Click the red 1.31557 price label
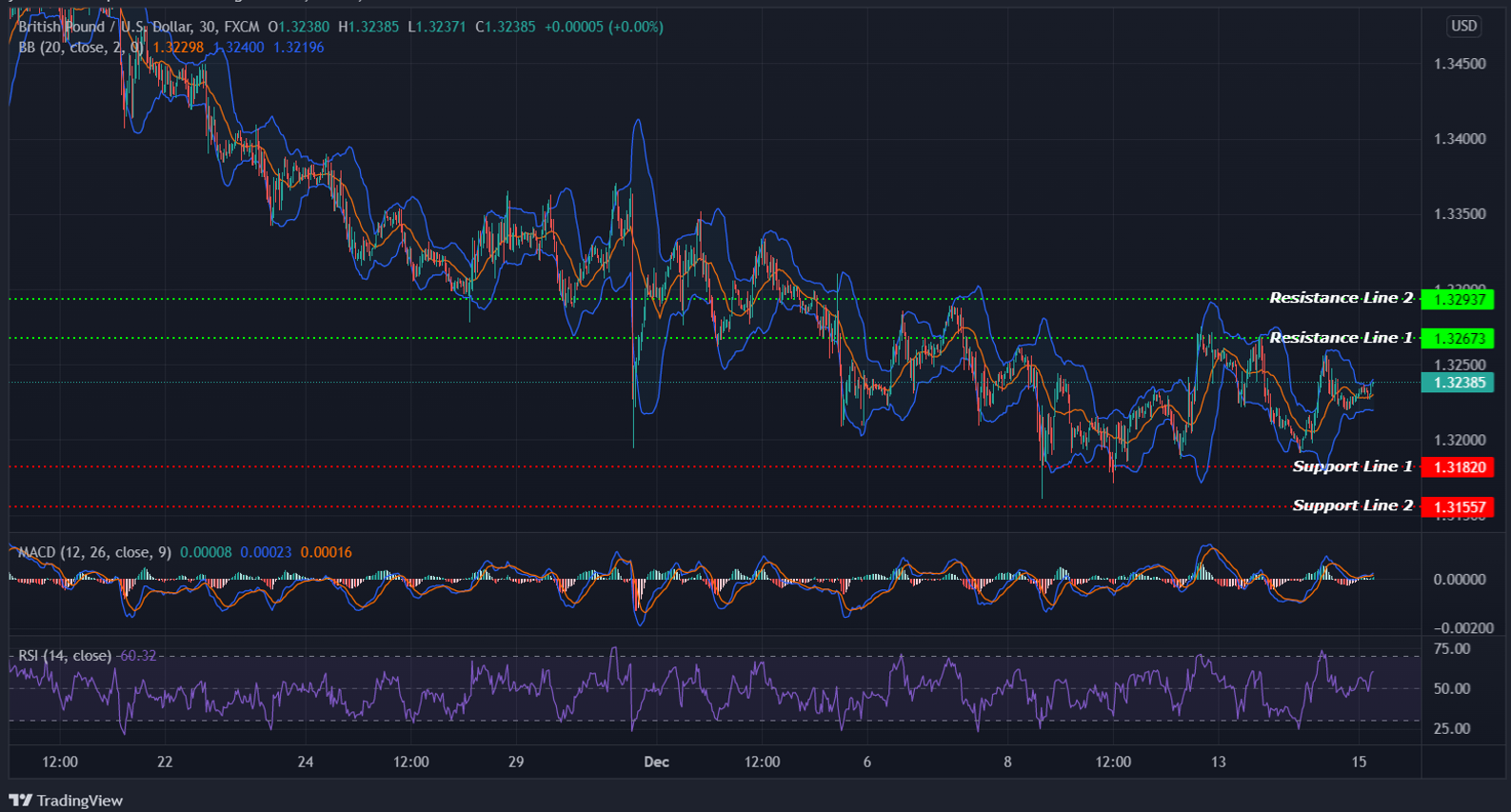Screen dimensions: 1511x812 click(x=1458, y=506)
